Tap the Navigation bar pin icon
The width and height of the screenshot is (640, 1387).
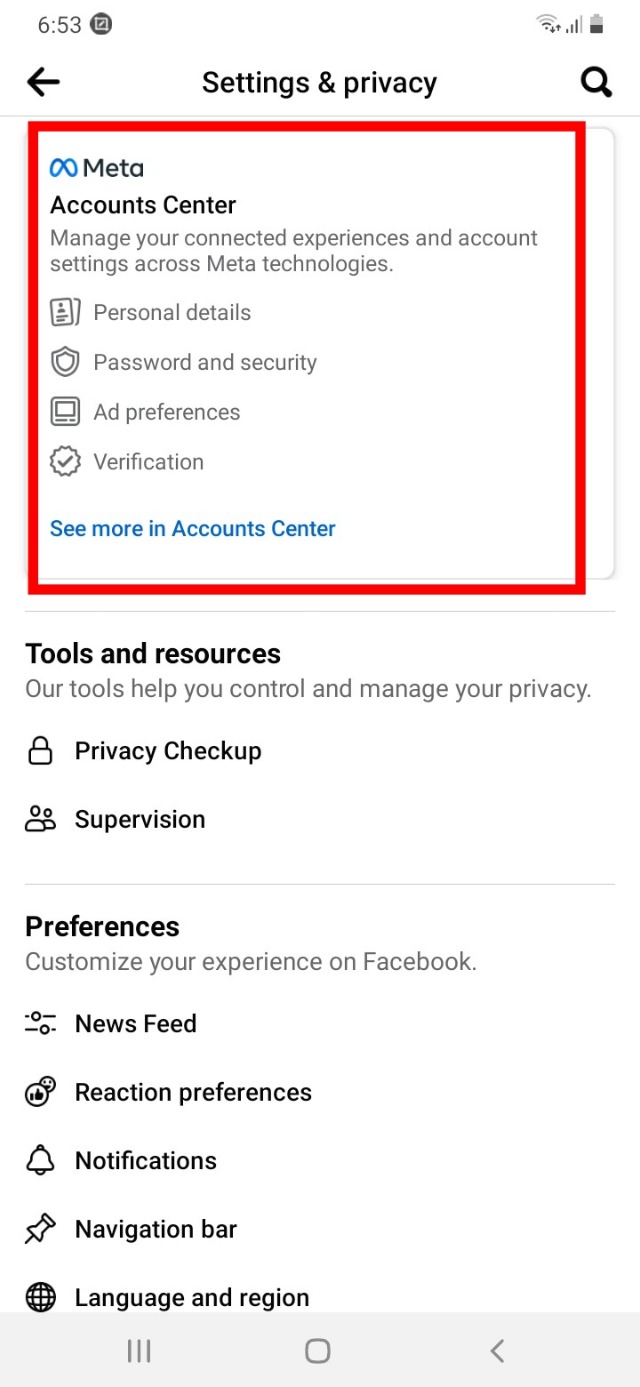(40, 1229)
